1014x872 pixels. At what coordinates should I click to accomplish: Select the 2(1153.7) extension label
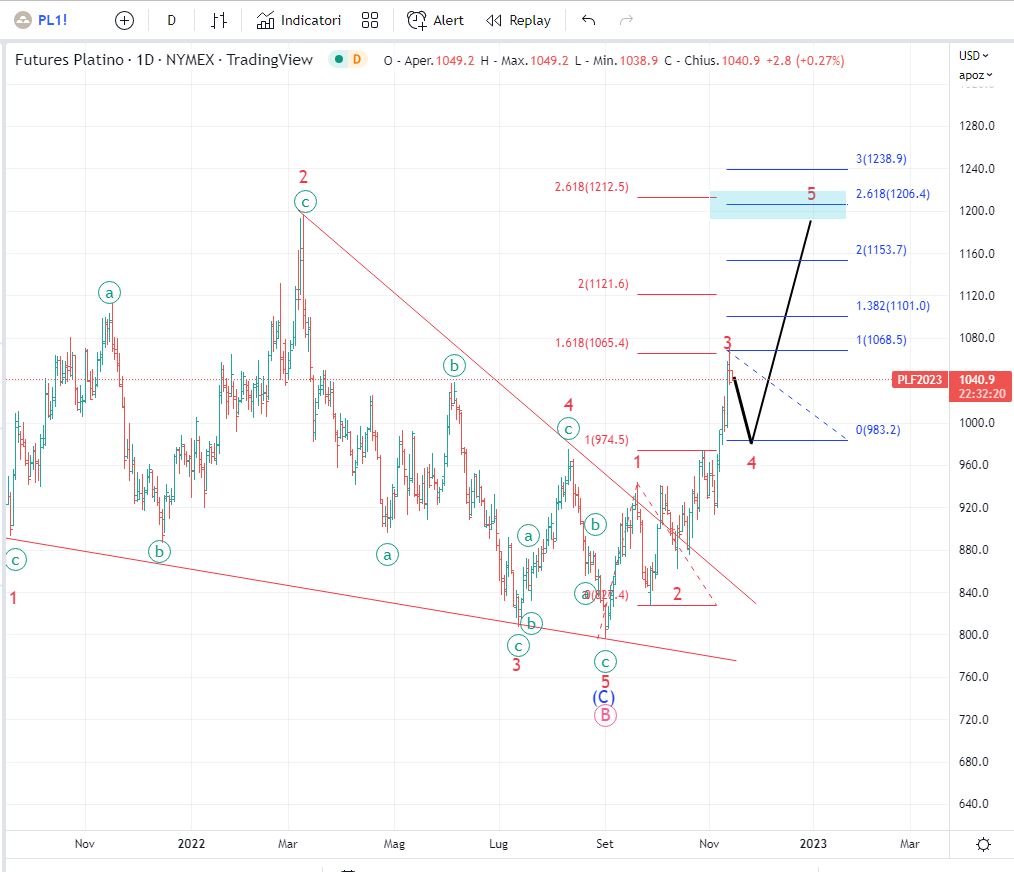click(x=881, y=250)
